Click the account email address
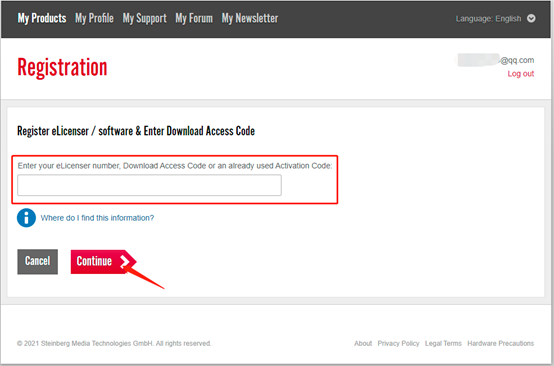 click(x=496, y=60)
